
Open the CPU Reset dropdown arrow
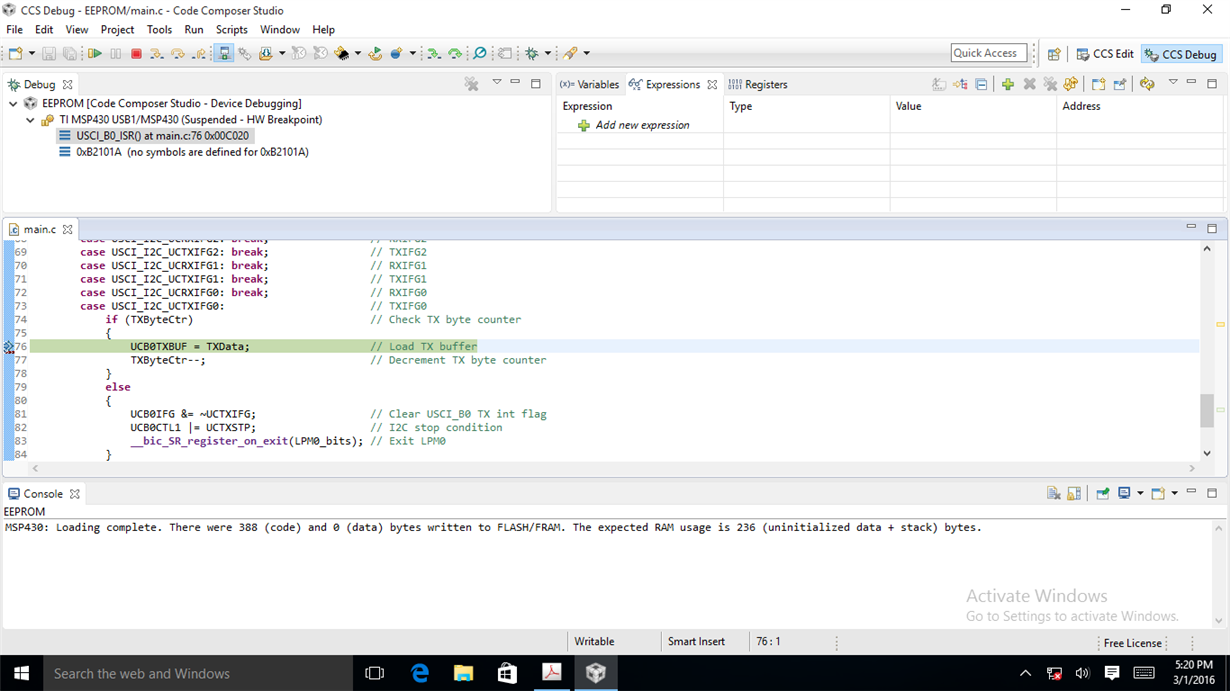(357, 53)
